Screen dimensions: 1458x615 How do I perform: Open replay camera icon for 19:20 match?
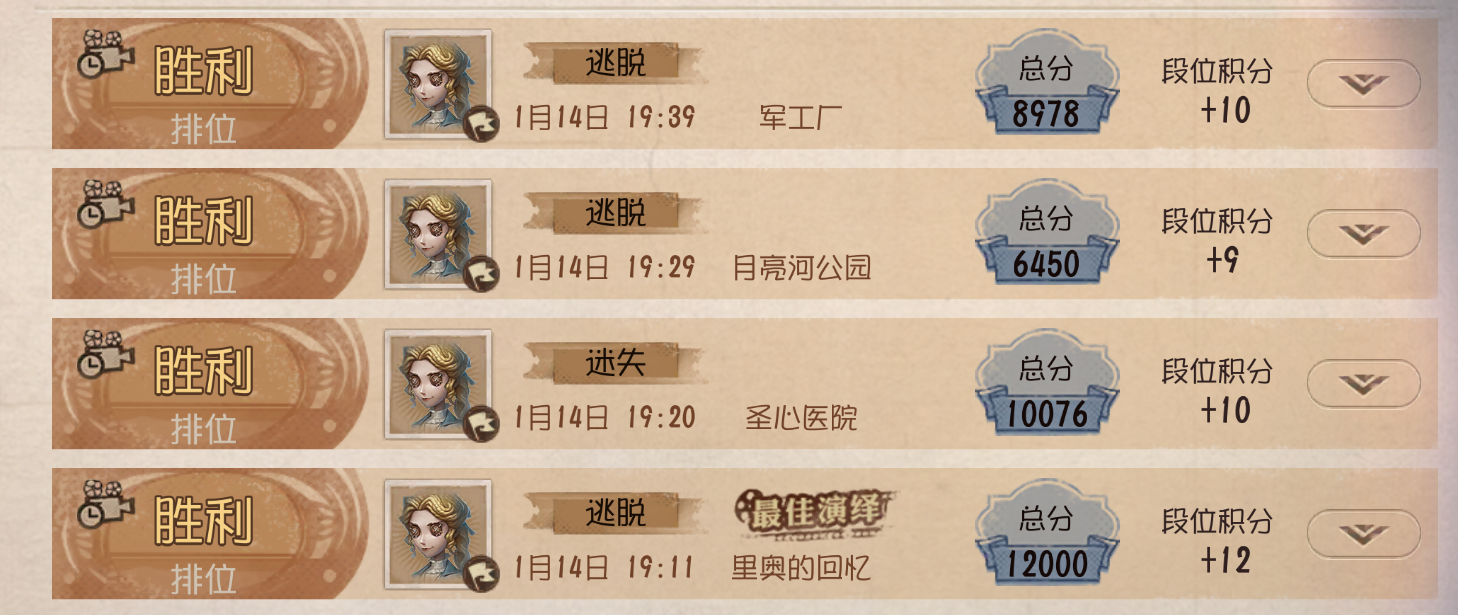(x=105, y=355)
